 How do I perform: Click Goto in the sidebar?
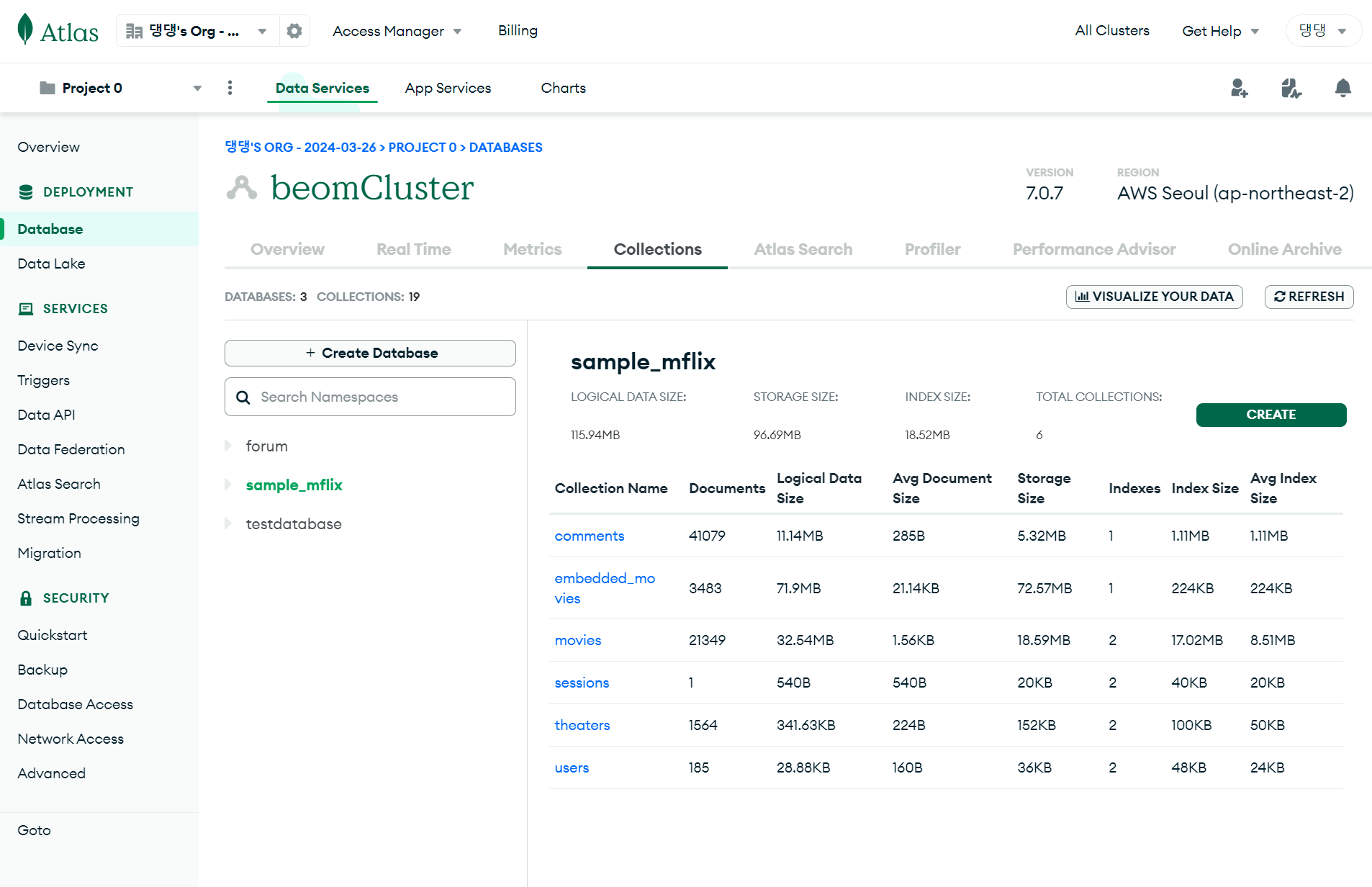click(x=34, y=830)
